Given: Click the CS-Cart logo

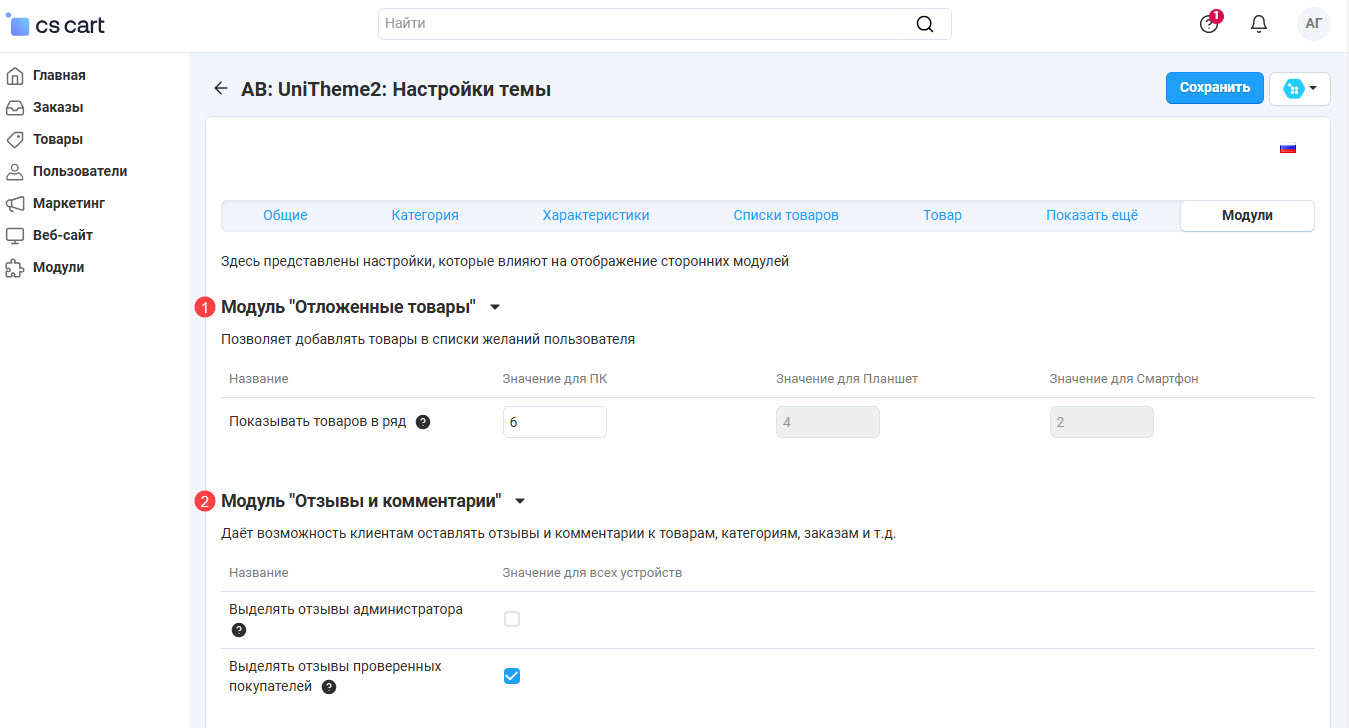Looking at the screenshot, I should [x=56, y=25].
